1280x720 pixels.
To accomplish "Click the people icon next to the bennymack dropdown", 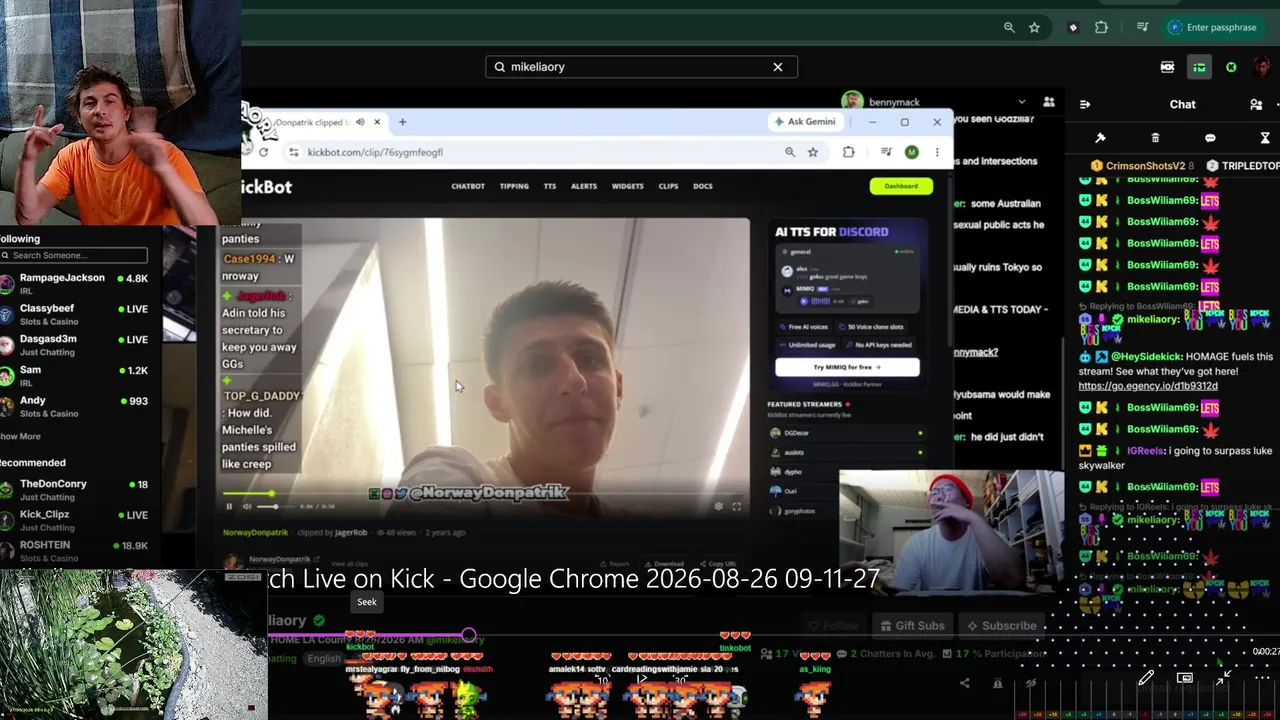I will 1049,102.
